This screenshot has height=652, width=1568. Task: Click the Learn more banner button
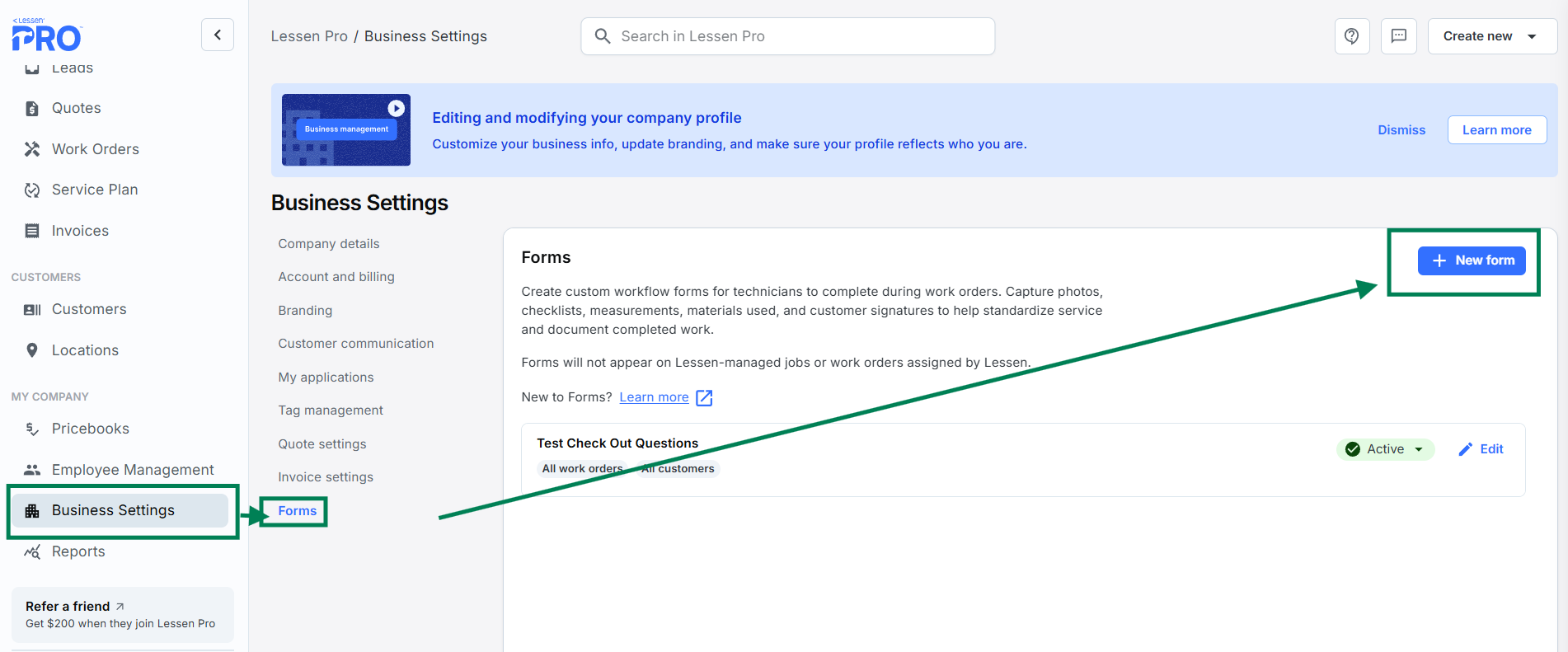click(x=1497, y=130)
